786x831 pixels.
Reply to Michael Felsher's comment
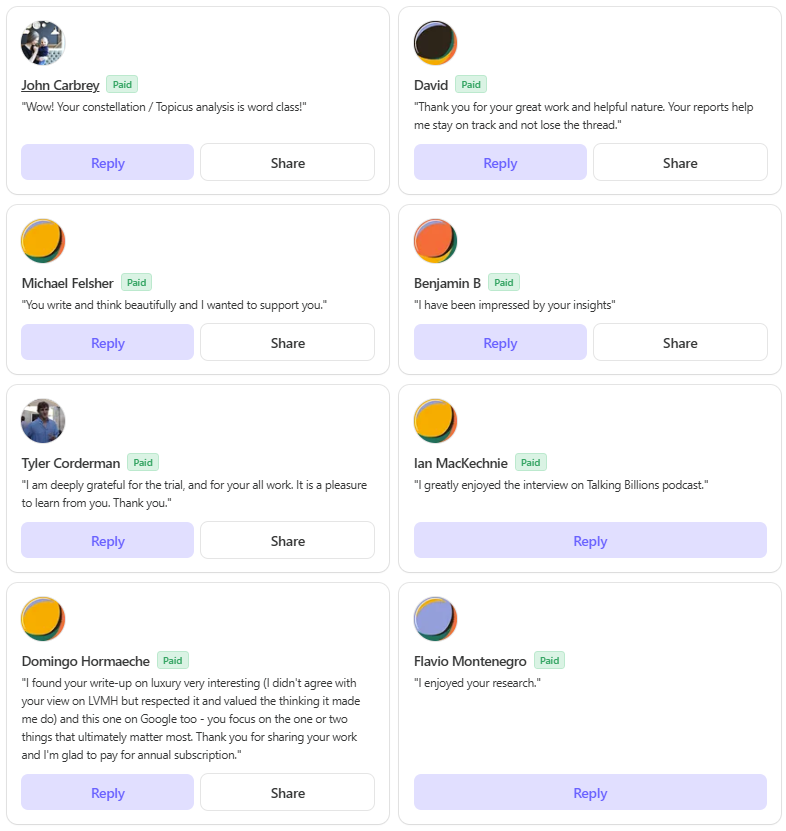click(108, 342)
